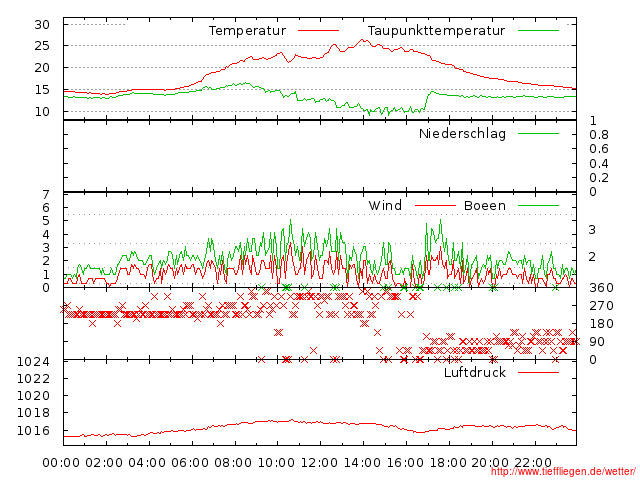Click the 1024 pressure axis value
Viewport: 640px width, 480px height.
(33, 362)
